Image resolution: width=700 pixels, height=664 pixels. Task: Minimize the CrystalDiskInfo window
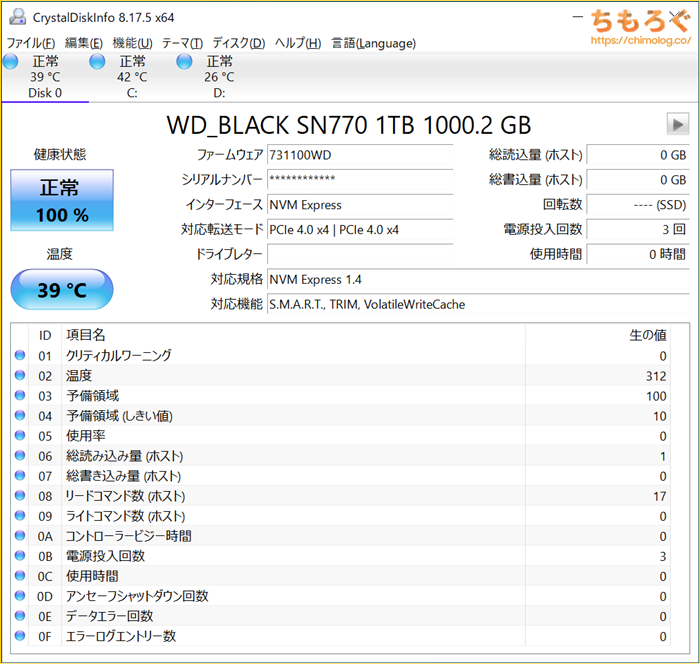pyautogui.click(x=578, y=17)
